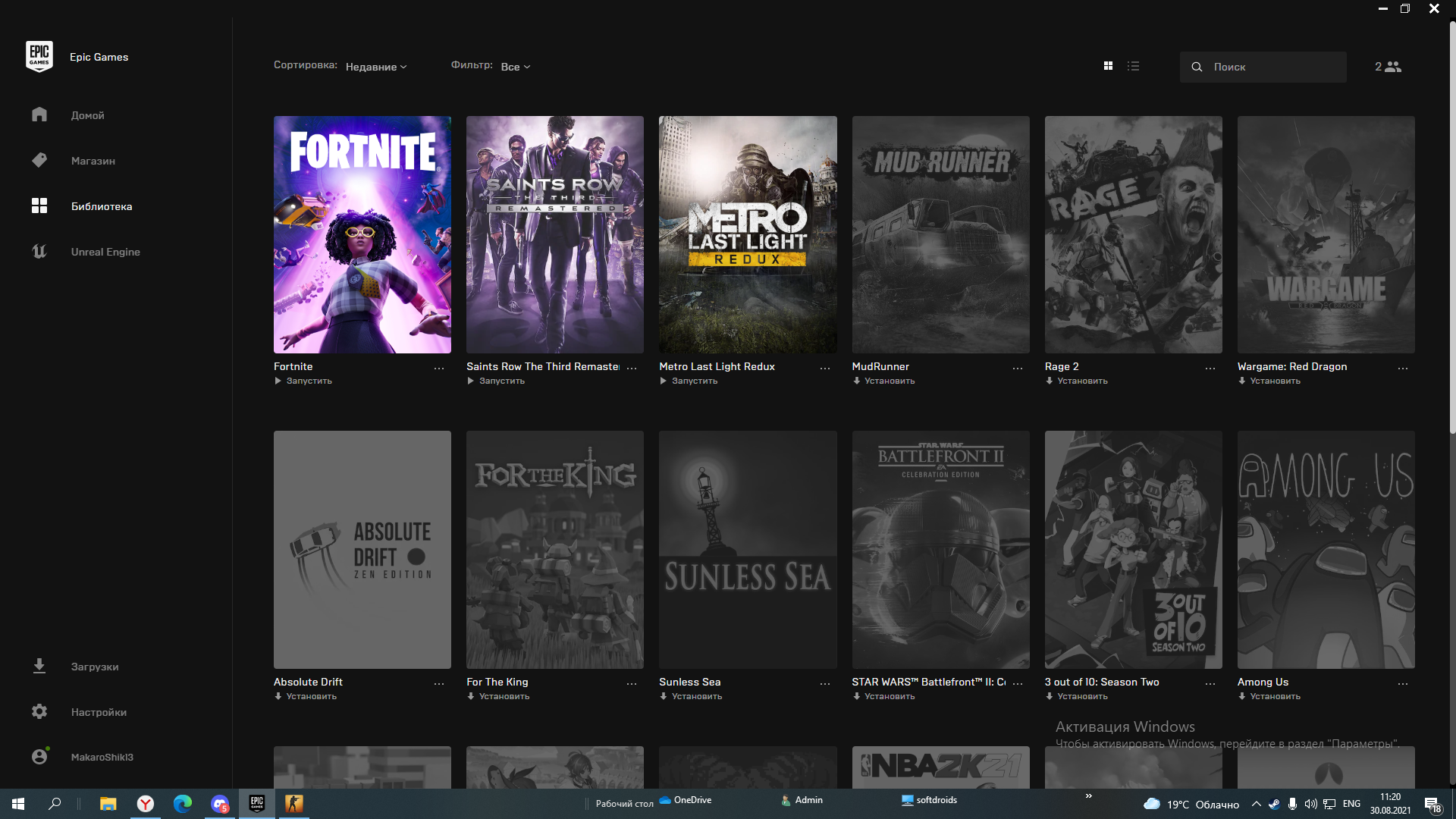Open taskbar search magnifier
The height and width of the screenshot is (819, 1456).
[55, 803]
